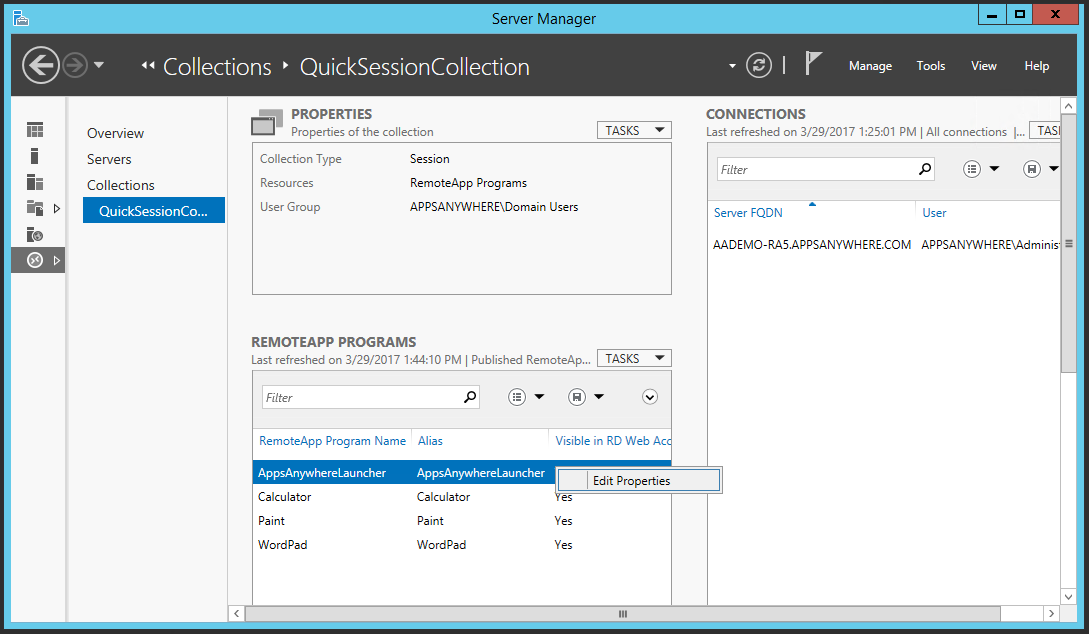1089x634 pixels.
Task: Select the Remote Desktop Services sidebar icon
Action: point(35,260)
